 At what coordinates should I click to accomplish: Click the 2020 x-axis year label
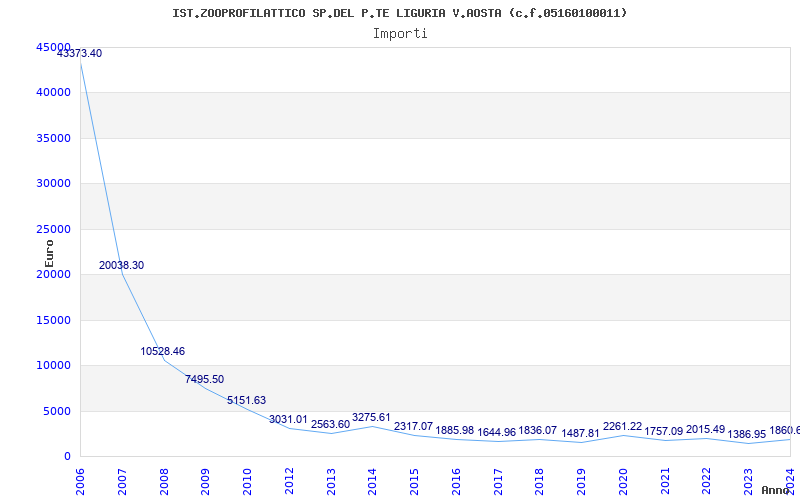point(623,482)
